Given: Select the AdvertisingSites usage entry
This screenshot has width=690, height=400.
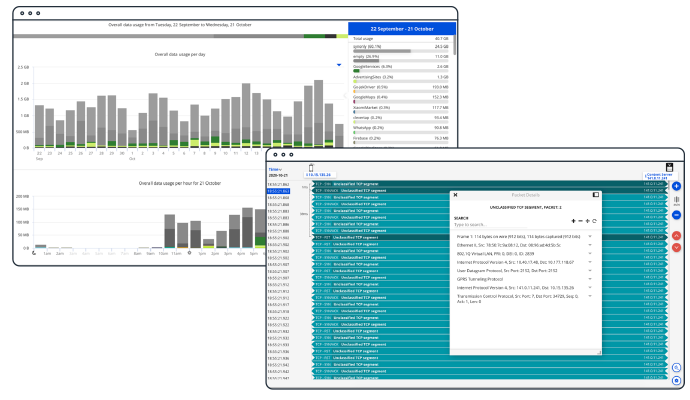Looking at the screenshot, I should point(400,79).
